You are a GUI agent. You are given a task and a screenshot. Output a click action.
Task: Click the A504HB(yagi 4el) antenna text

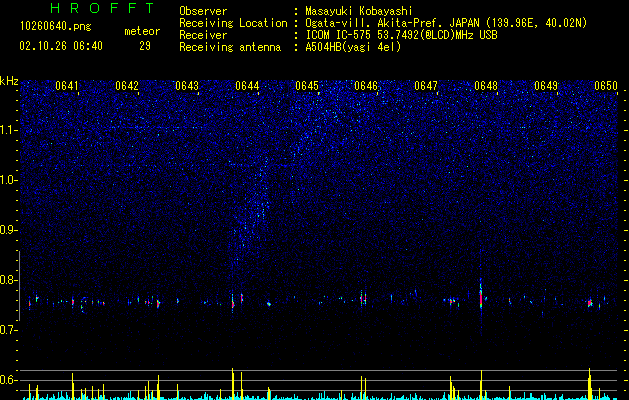(x=353, y=47)
